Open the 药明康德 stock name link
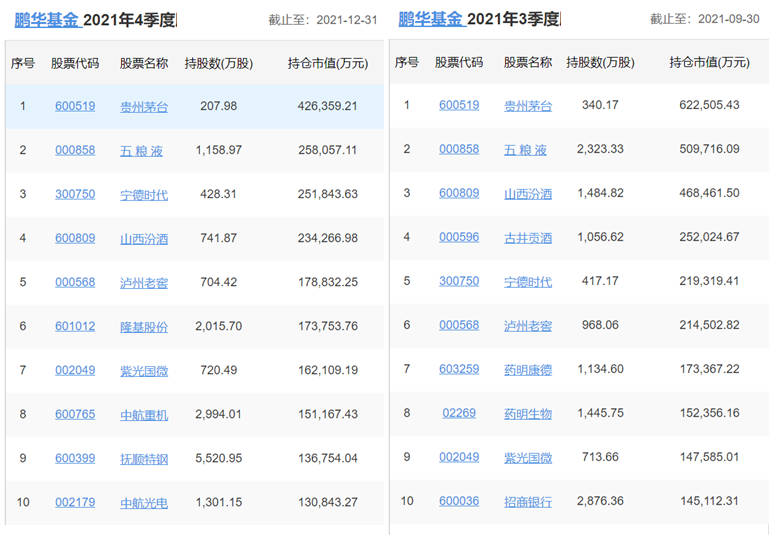This screenshot has width=769, height=535. pyautogui.click(x=528, y=369)
